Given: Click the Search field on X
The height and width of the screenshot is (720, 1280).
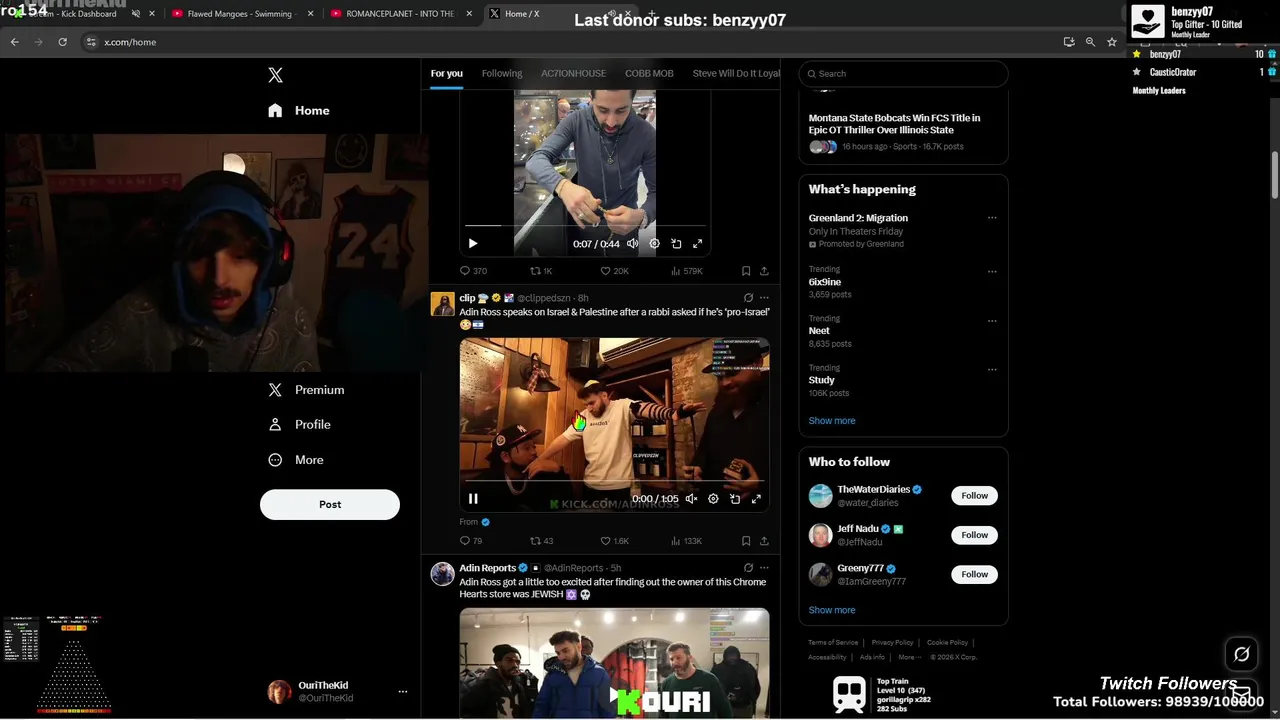Looking at the screenshot, I should tap(903, 74).
